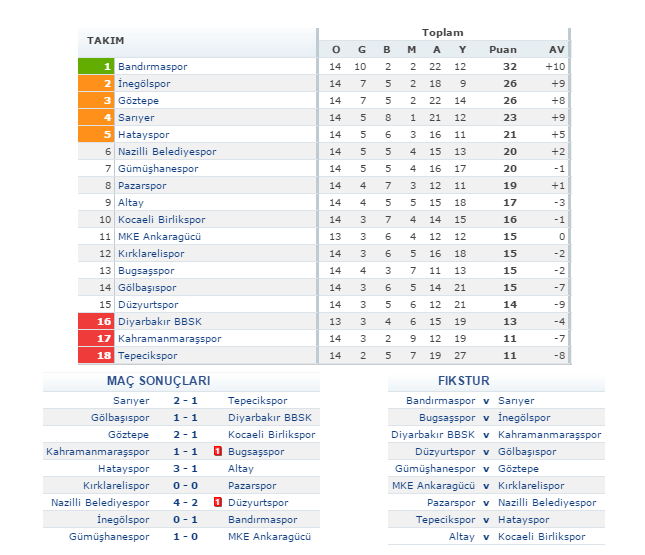
Task: Click the Toplam header above the stats
Action: click(x=442, y=33)
